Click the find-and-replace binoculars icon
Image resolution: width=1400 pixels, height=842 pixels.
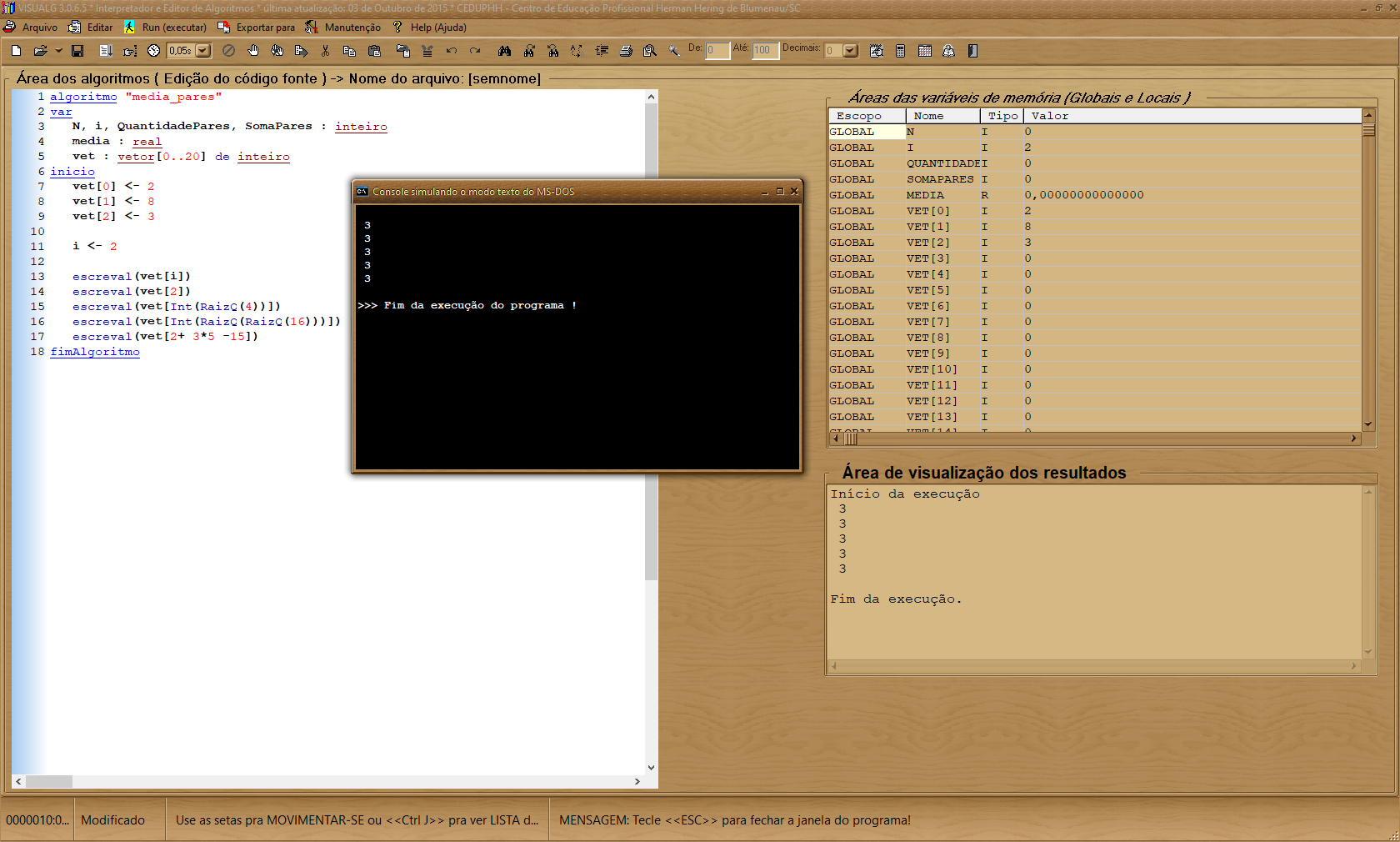coord(529,51)
